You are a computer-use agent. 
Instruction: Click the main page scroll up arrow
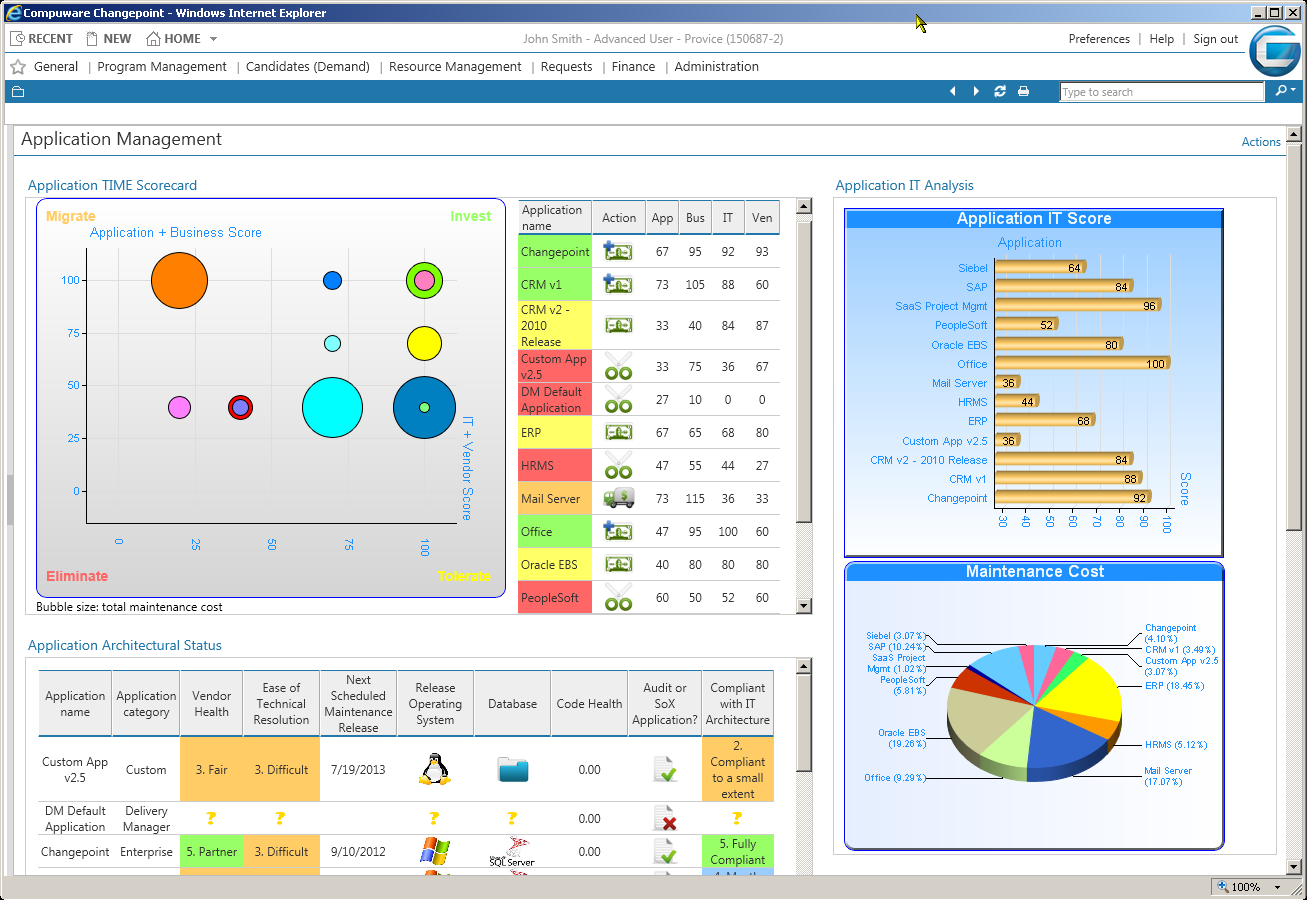(1293, 134)
